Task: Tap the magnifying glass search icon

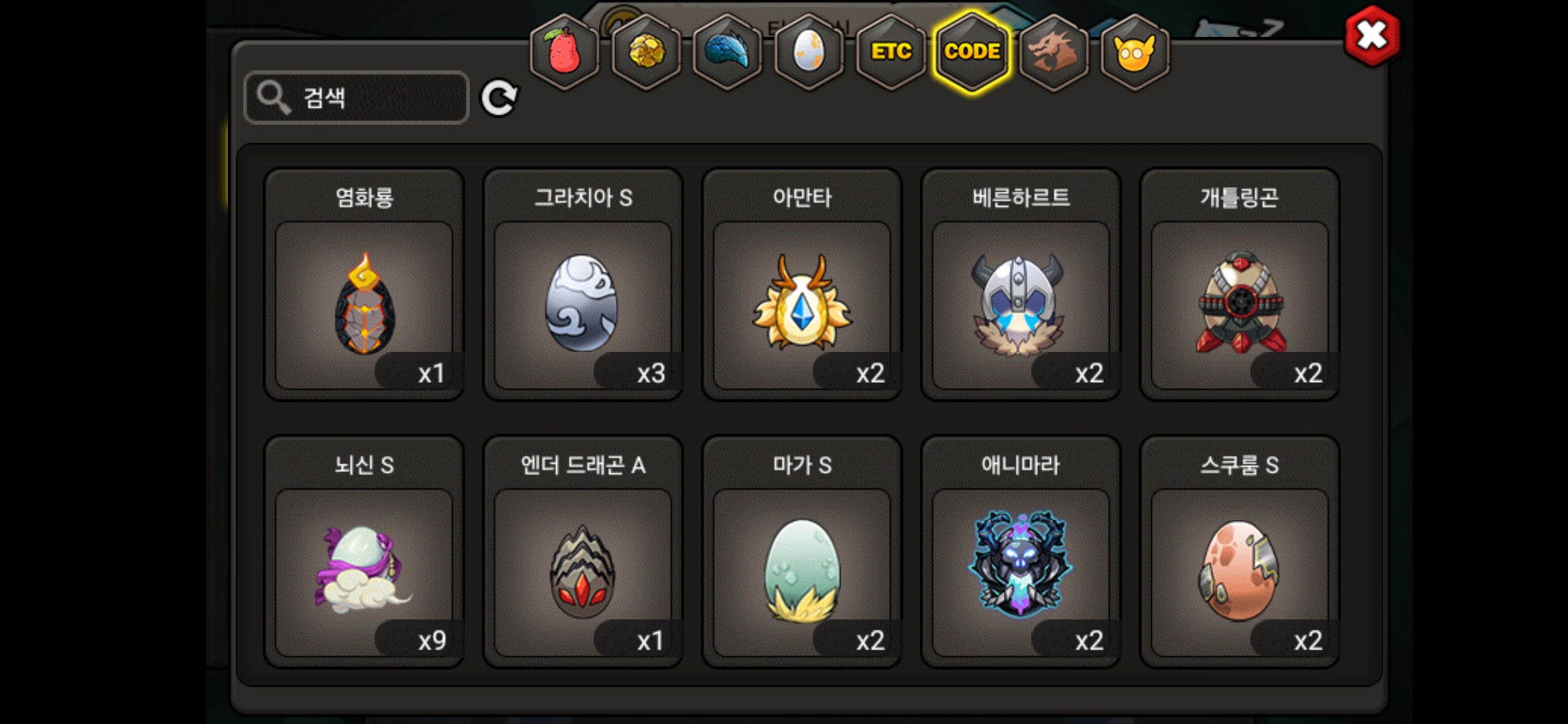Action: point(274,98)
